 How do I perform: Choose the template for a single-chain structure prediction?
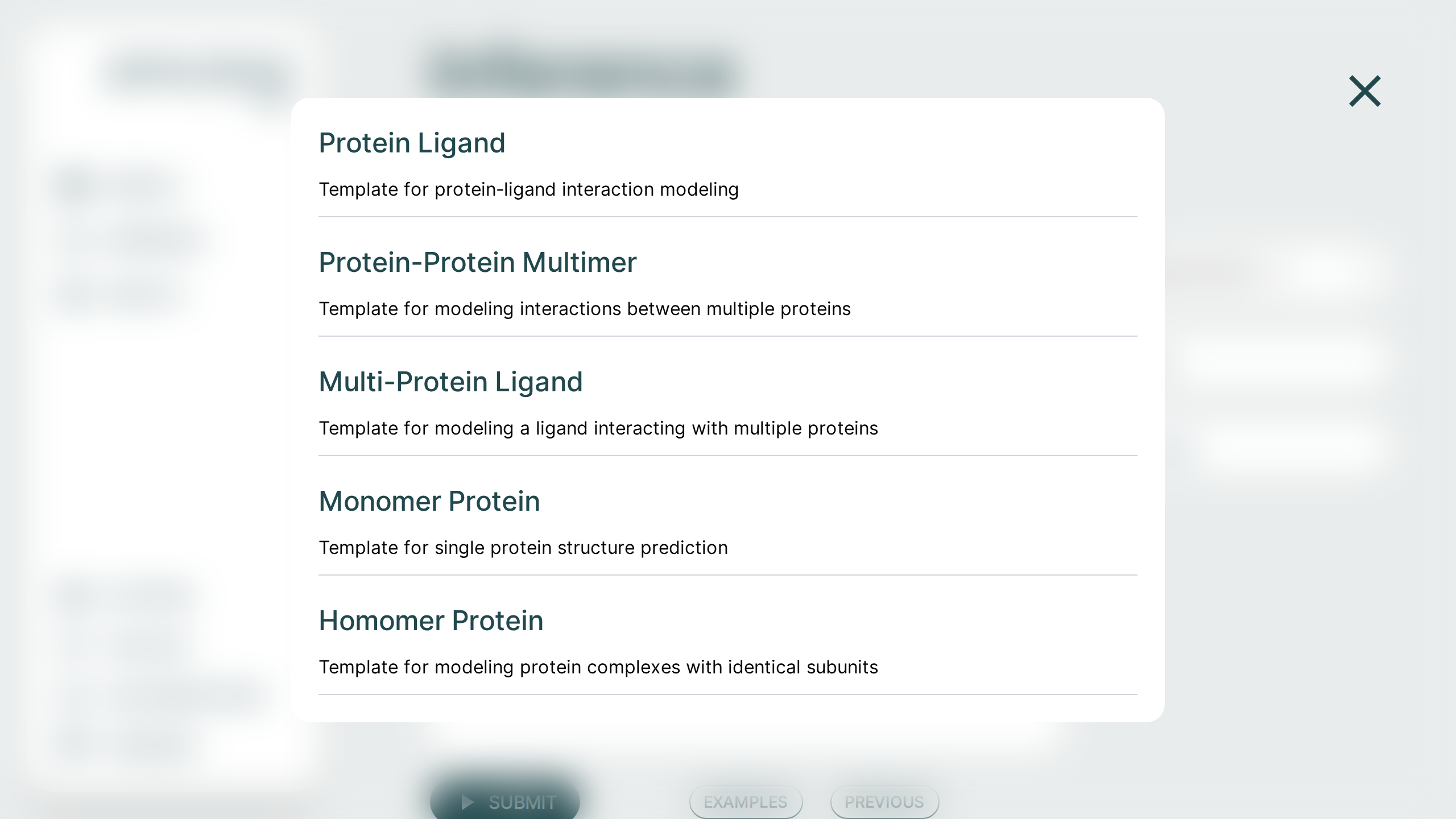728,516
